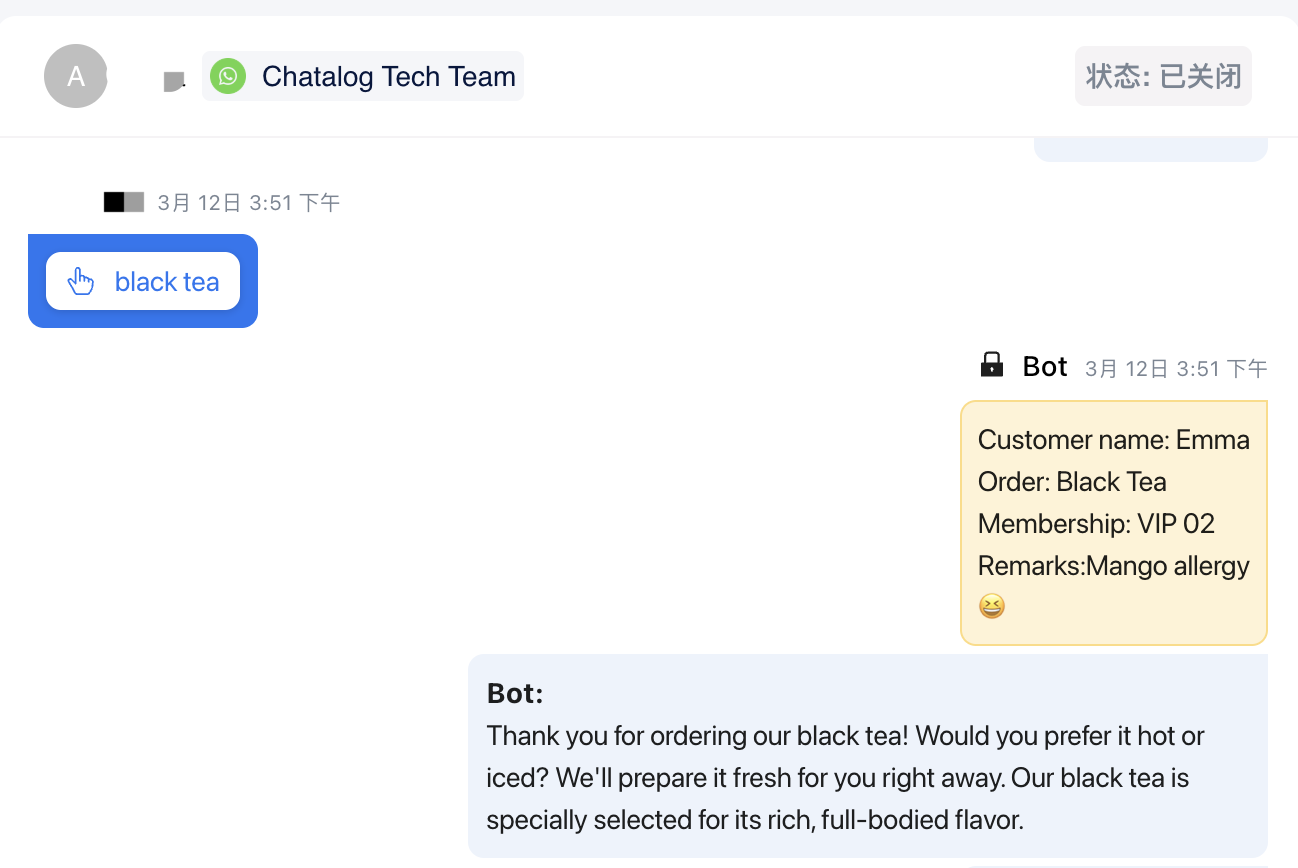Viewport: 1298px width, 868px height.
Task: Click the 'Membership: VIP 02' note line
Action: [1096, 524]
